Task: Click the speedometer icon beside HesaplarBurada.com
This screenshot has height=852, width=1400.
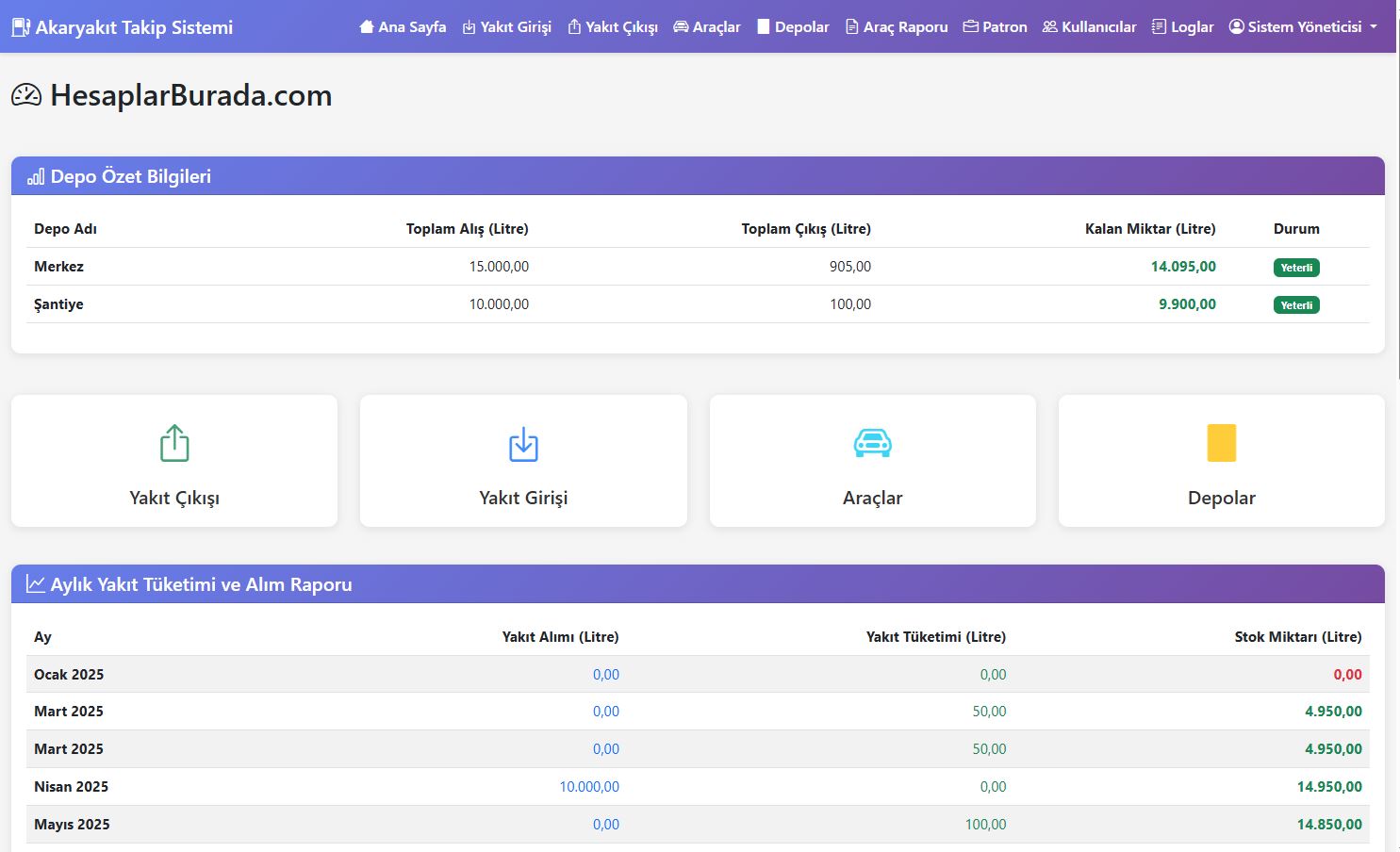Action: click(x=26, y=95)
